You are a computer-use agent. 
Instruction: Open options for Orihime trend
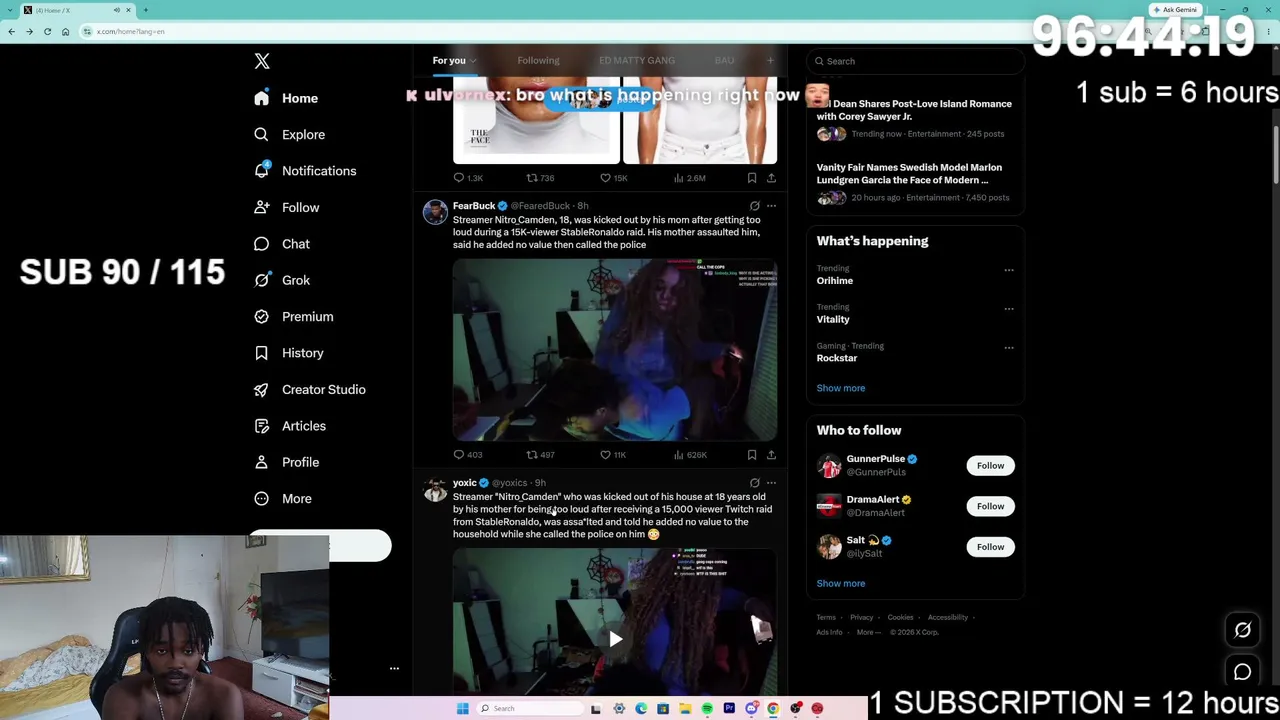[1009, 270]
